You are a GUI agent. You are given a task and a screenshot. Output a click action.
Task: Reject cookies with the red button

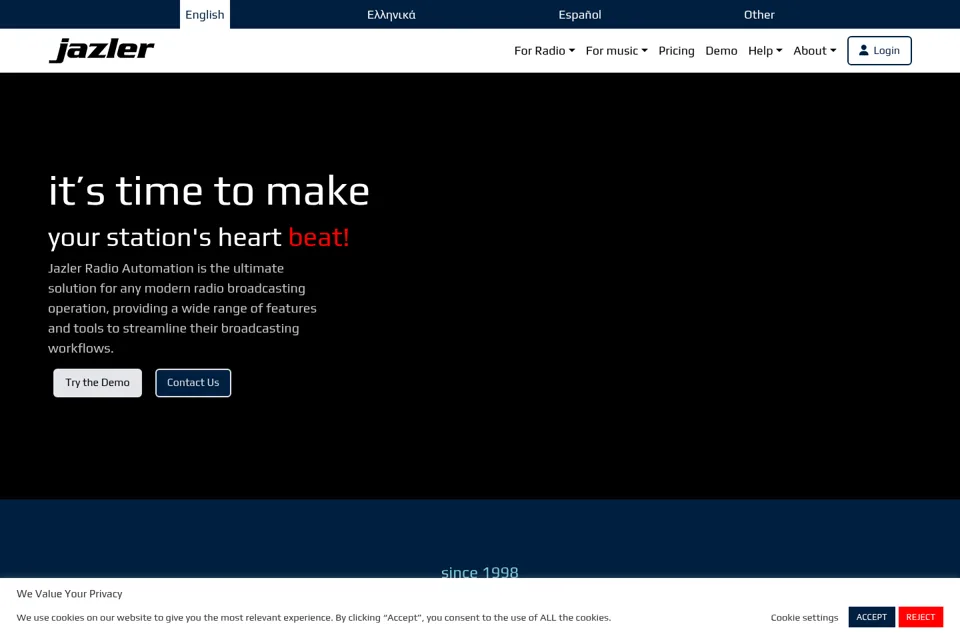920,617
